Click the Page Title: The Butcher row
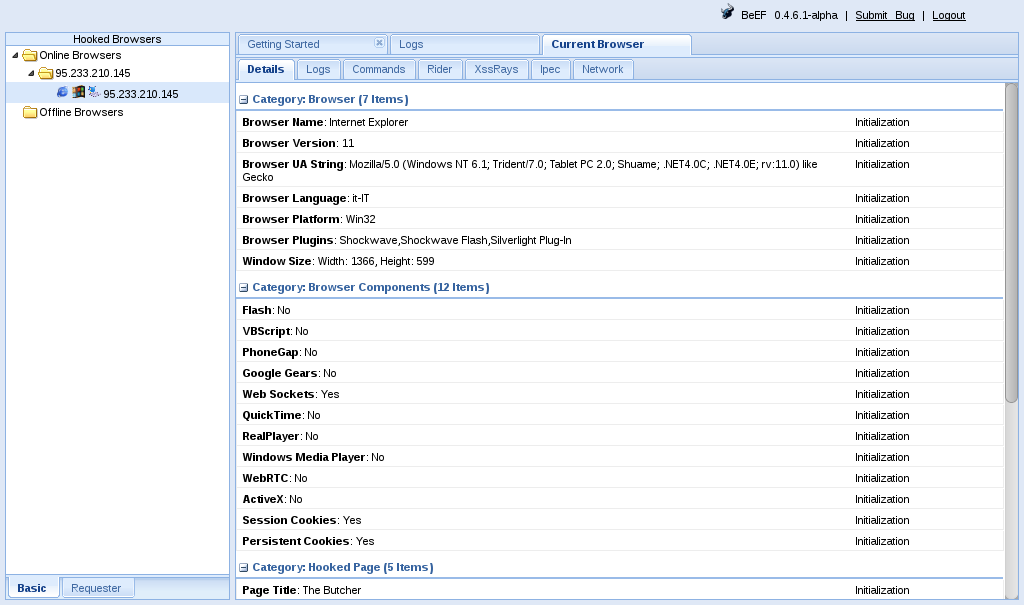The image size is (1024, 605). [620, 590]
